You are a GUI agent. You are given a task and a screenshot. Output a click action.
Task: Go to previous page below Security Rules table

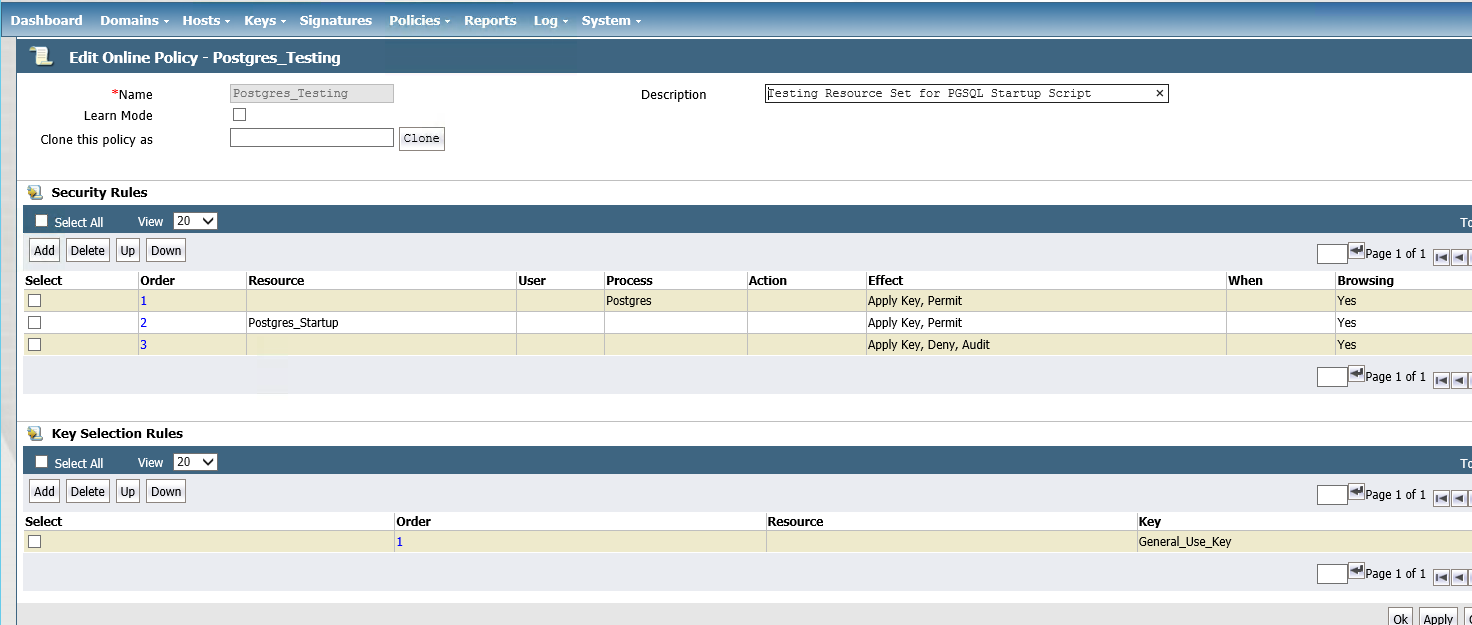(1459, 381)
